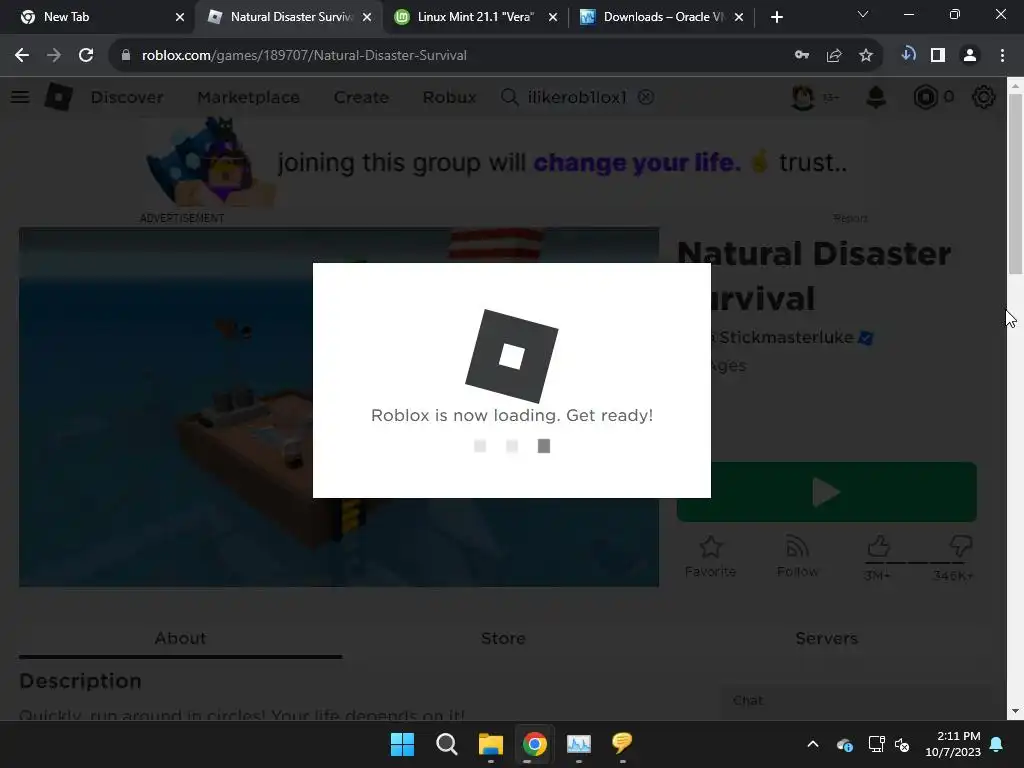Show hidden system tray icons chevron

click(x=813, y=744)
